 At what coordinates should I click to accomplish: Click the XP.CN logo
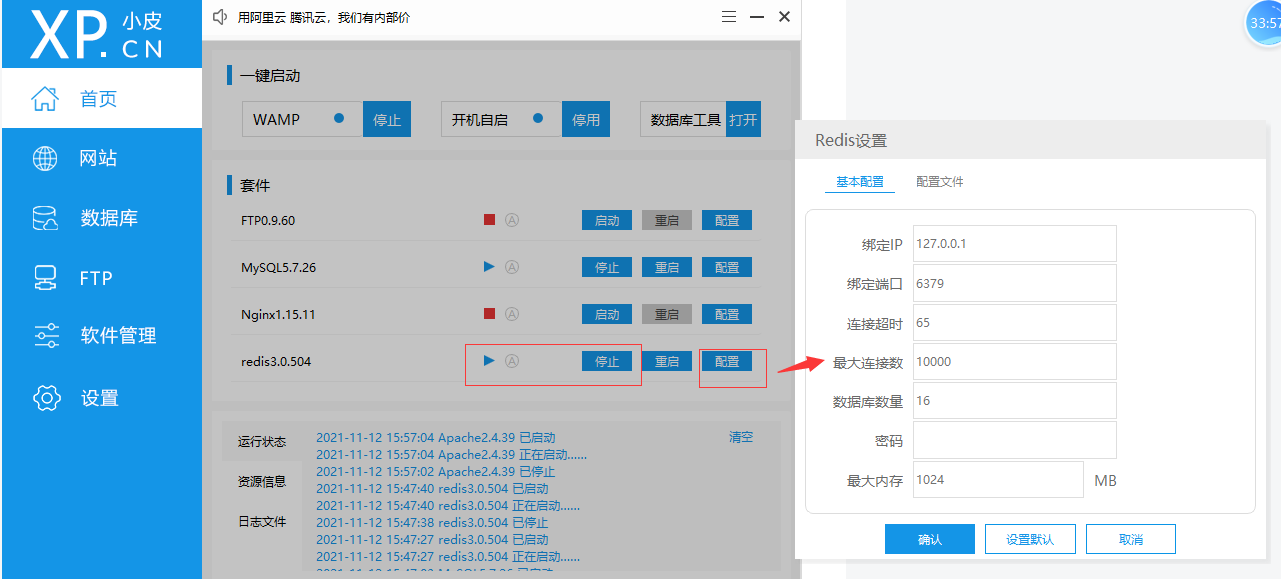click(x=97, y=35)
